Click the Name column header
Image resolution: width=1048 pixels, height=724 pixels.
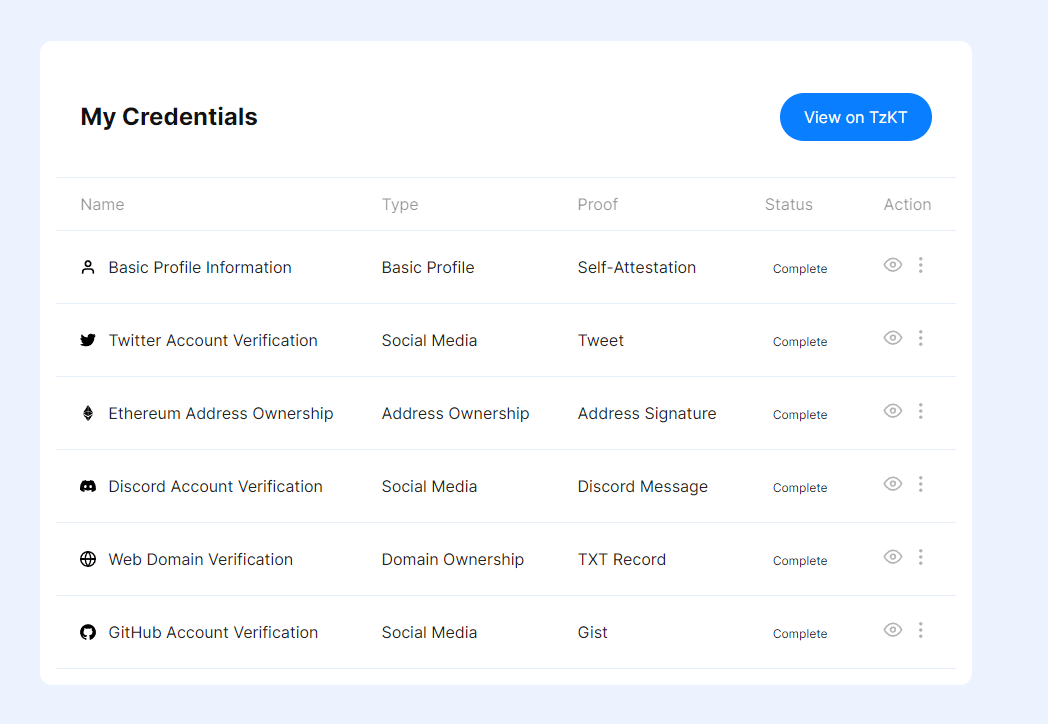point(102,205)
